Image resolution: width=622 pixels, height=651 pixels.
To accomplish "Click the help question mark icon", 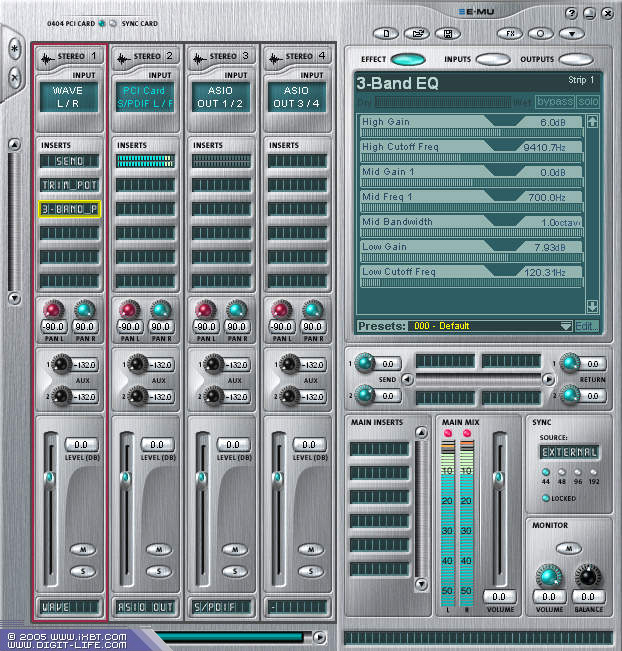I will tap(571, 12).
